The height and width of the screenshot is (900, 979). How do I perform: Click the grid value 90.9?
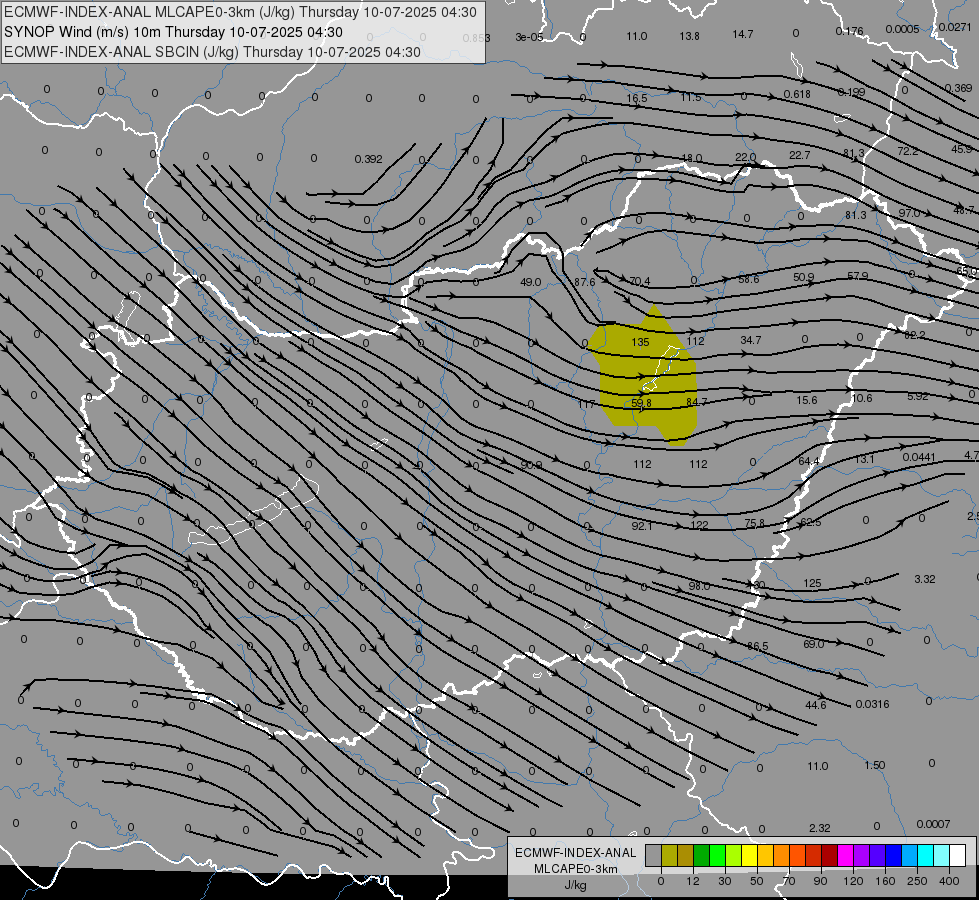531,465
